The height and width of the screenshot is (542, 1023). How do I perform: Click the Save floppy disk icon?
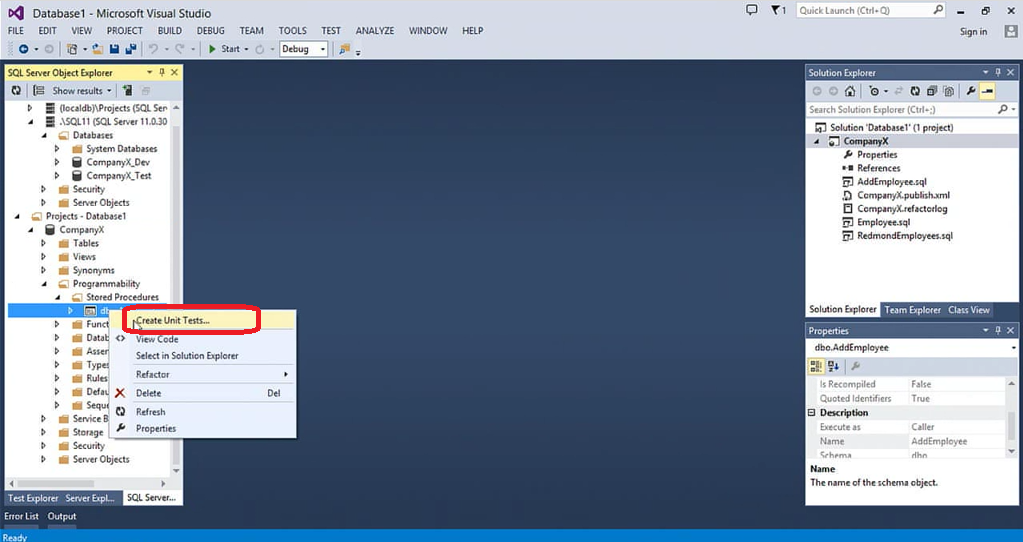point(115,49)
